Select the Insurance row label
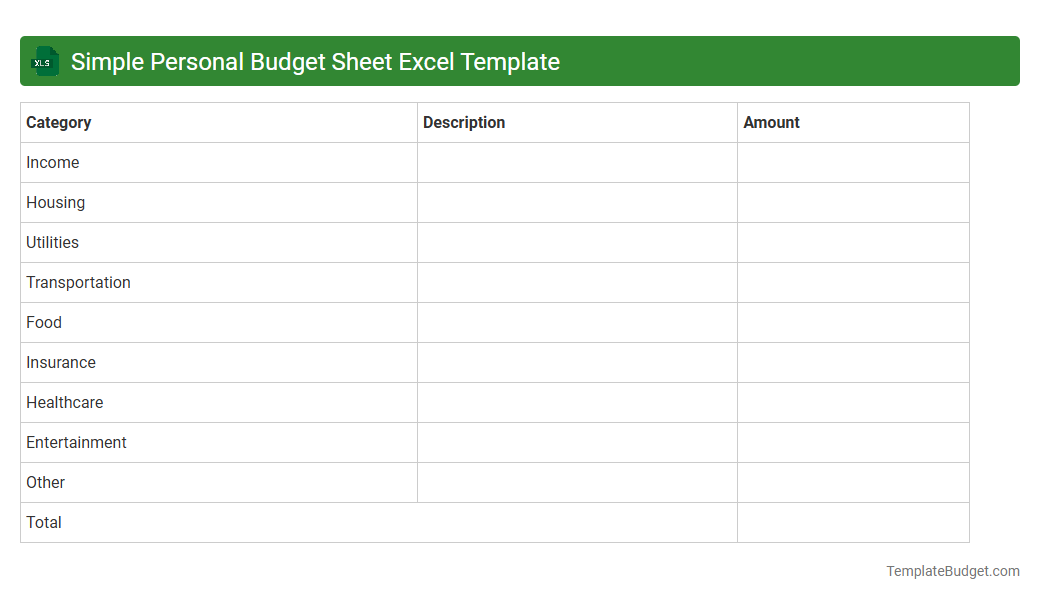The width and height of the screenshot is (1040, 600). coord(60,362)
